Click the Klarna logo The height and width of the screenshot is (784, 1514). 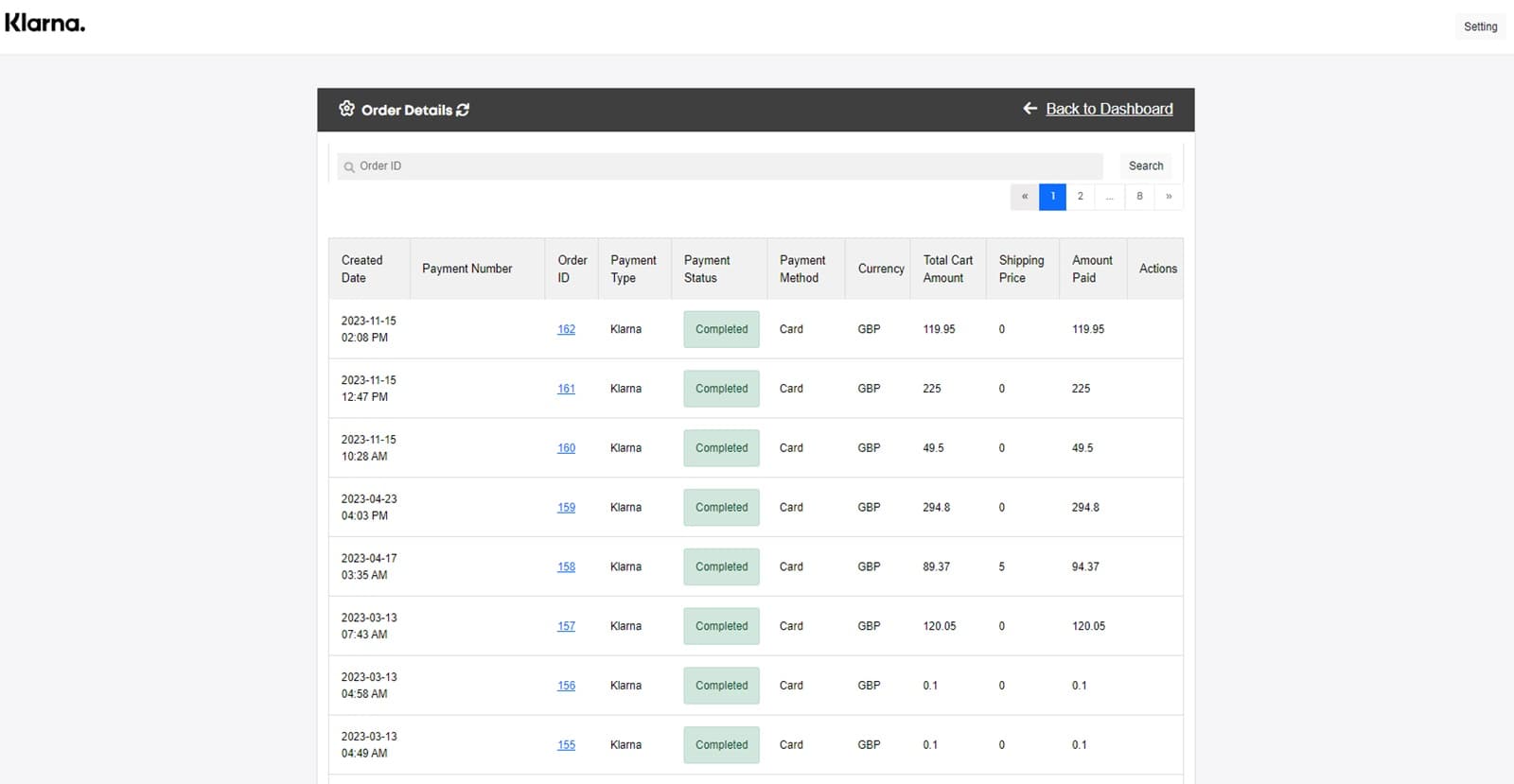44,23
